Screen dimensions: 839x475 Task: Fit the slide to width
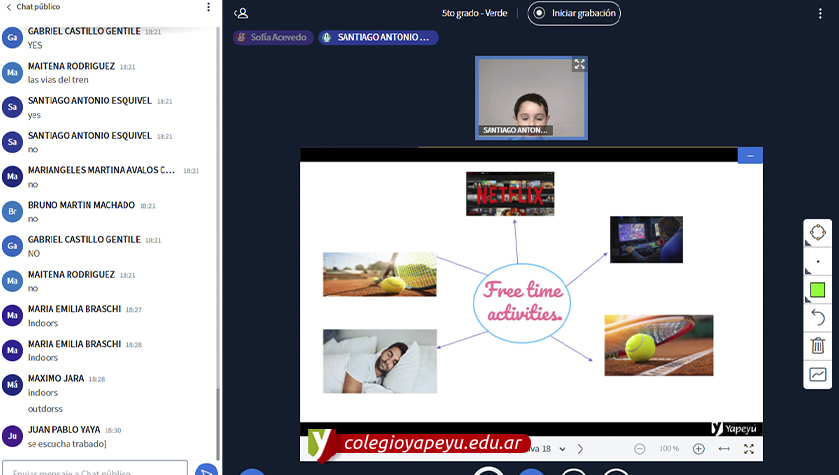pyautogui.click(x=724, y=449)
